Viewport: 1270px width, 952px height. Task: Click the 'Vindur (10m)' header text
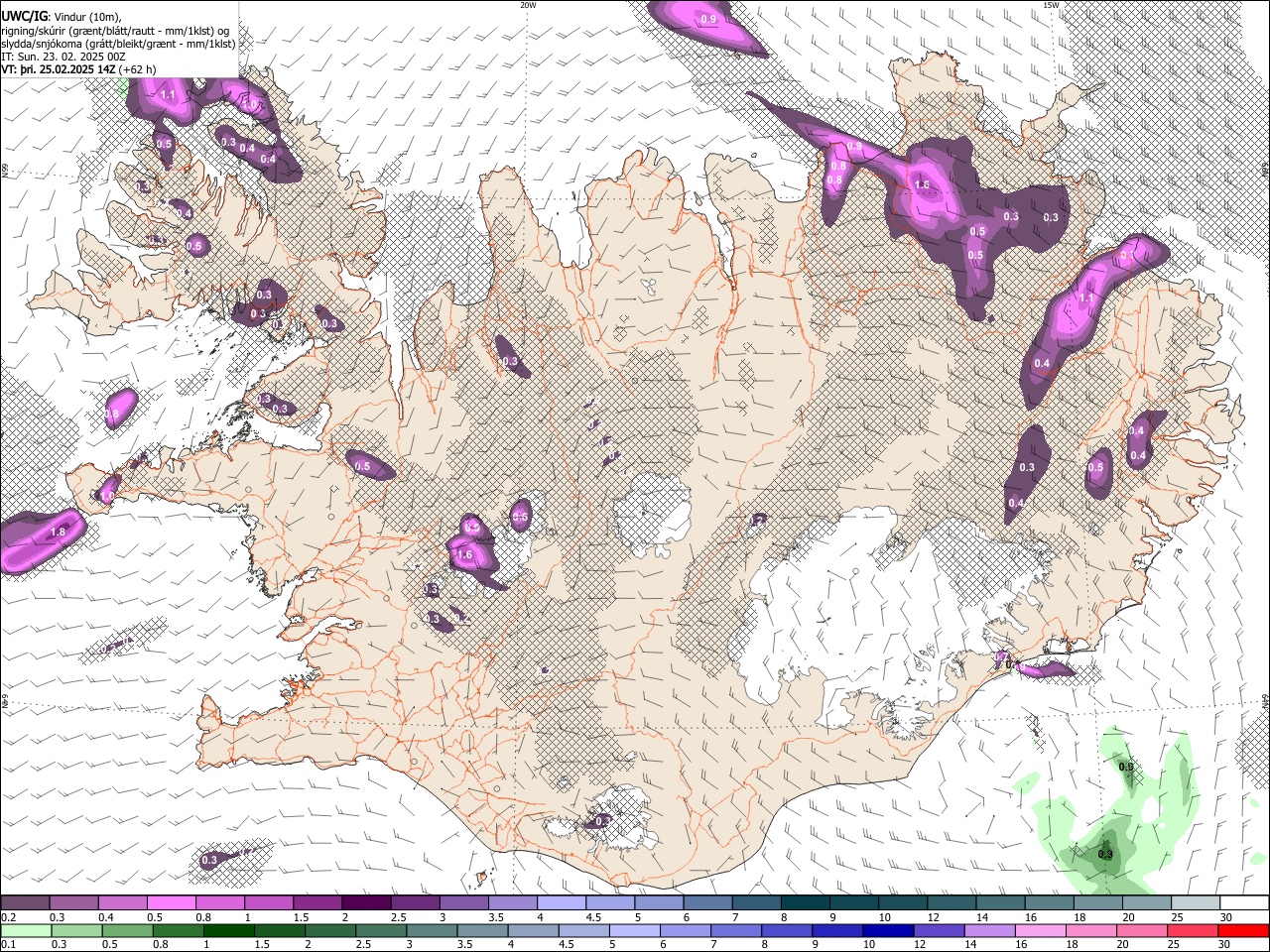click(x=85, y=17)
